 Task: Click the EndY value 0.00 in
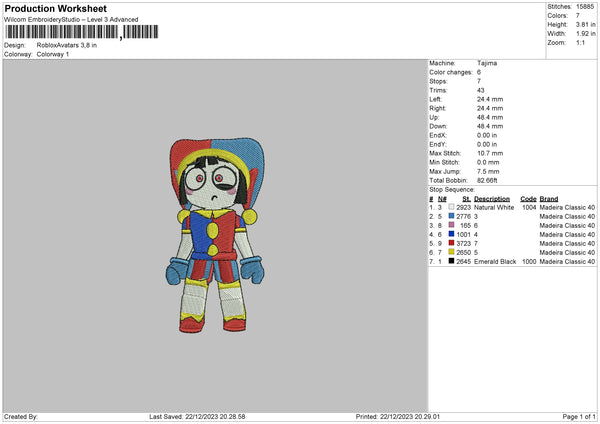487,145
